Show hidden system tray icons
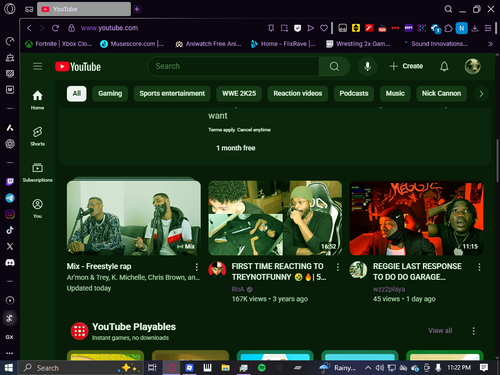Viewport: 500px width, 375px height. click(368, 368)
